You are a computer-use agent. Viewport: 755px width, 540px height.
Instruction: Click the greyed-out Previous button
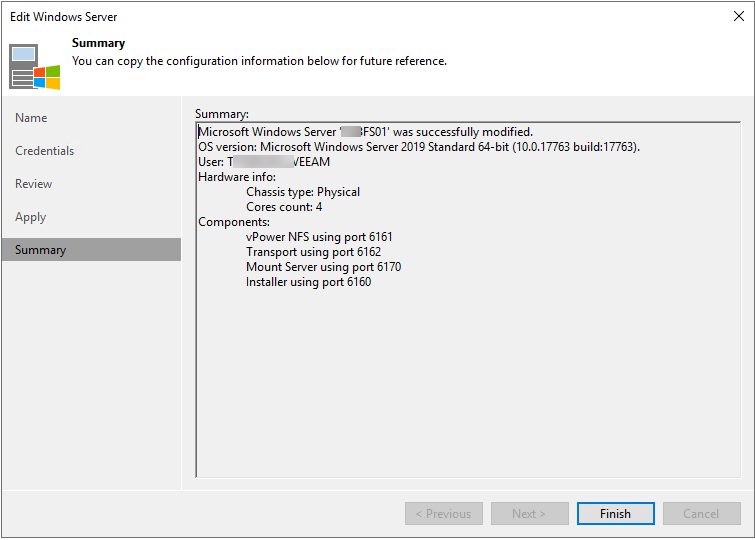443,514
